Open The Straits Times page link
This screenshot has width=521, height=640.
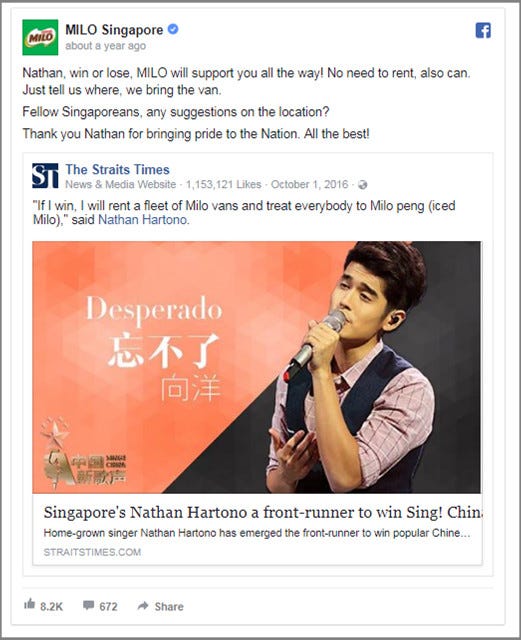(118, 169)
